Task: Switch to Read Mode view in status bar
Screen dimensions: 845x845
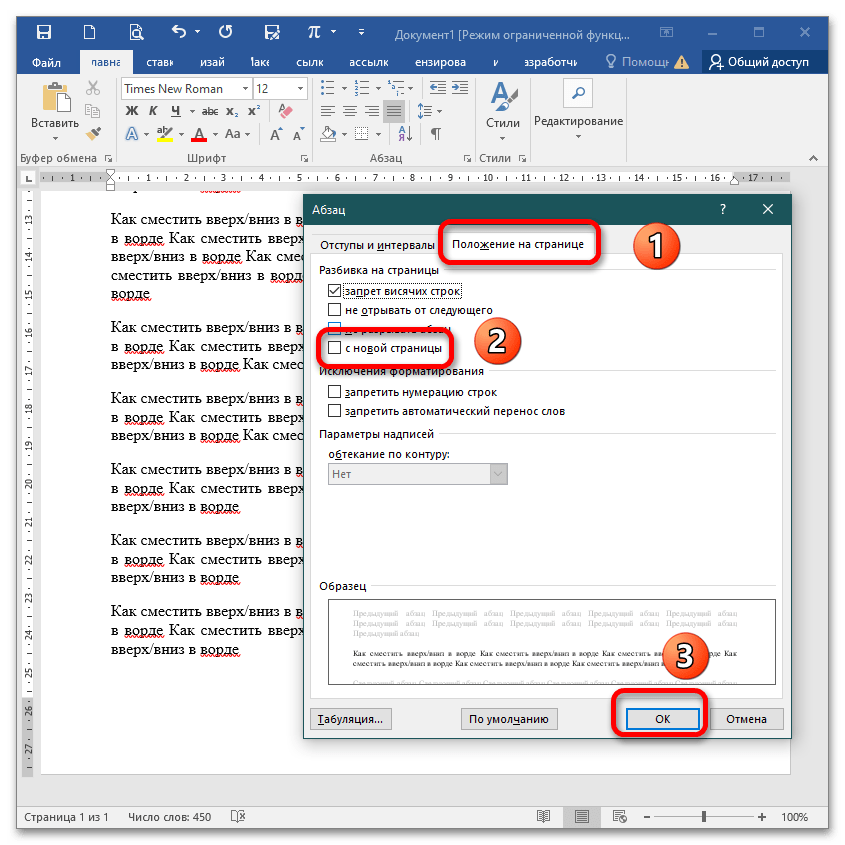Action: [x=542, y=817]
